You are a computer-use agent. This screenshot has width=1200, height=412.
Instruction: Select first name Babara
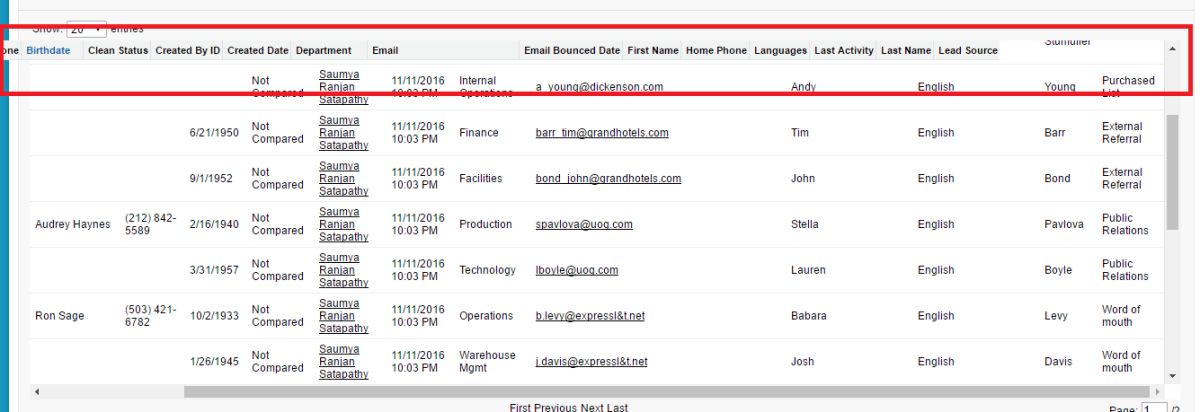point(808,317)
